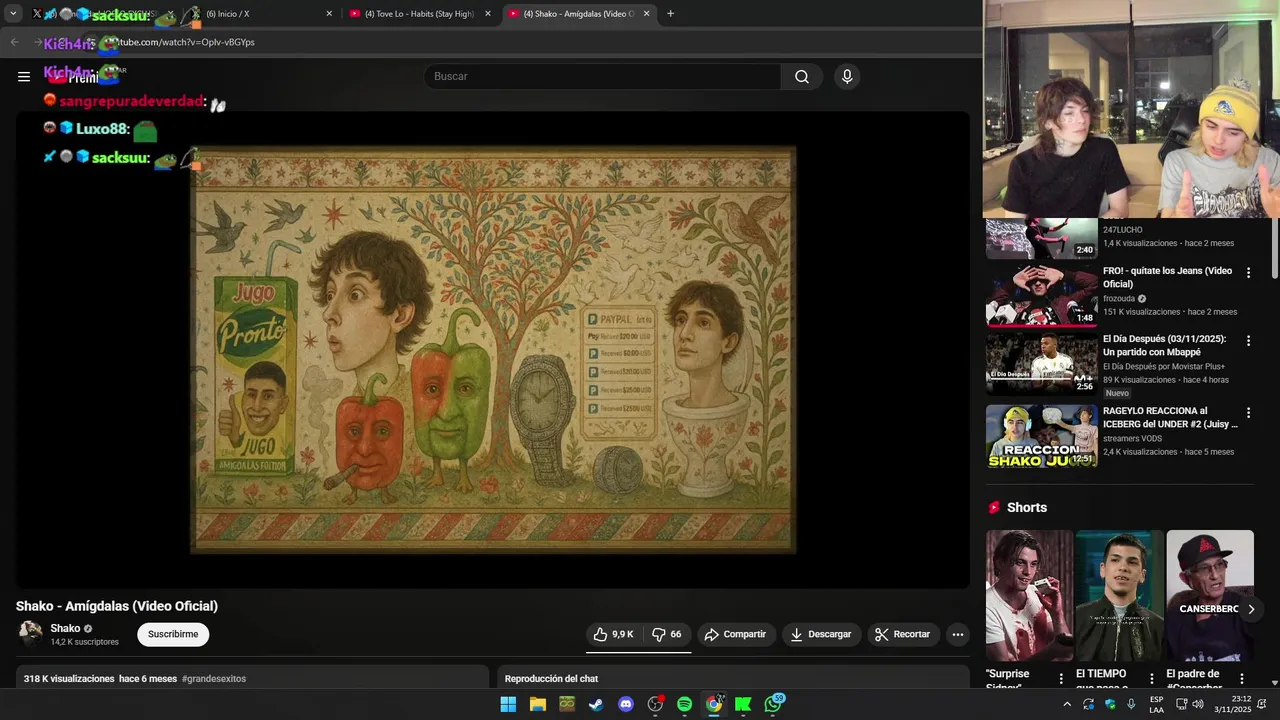Open El Día Después video thumbnail

1042,363
